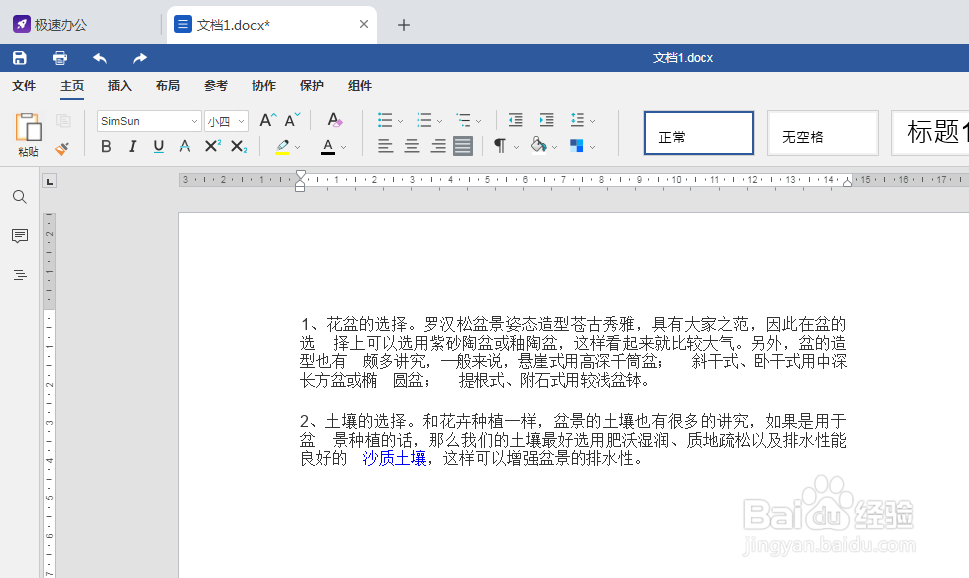Increase paragraph indent
The image size is (969, 578).
pyautogui.click(x=545, y=119)
